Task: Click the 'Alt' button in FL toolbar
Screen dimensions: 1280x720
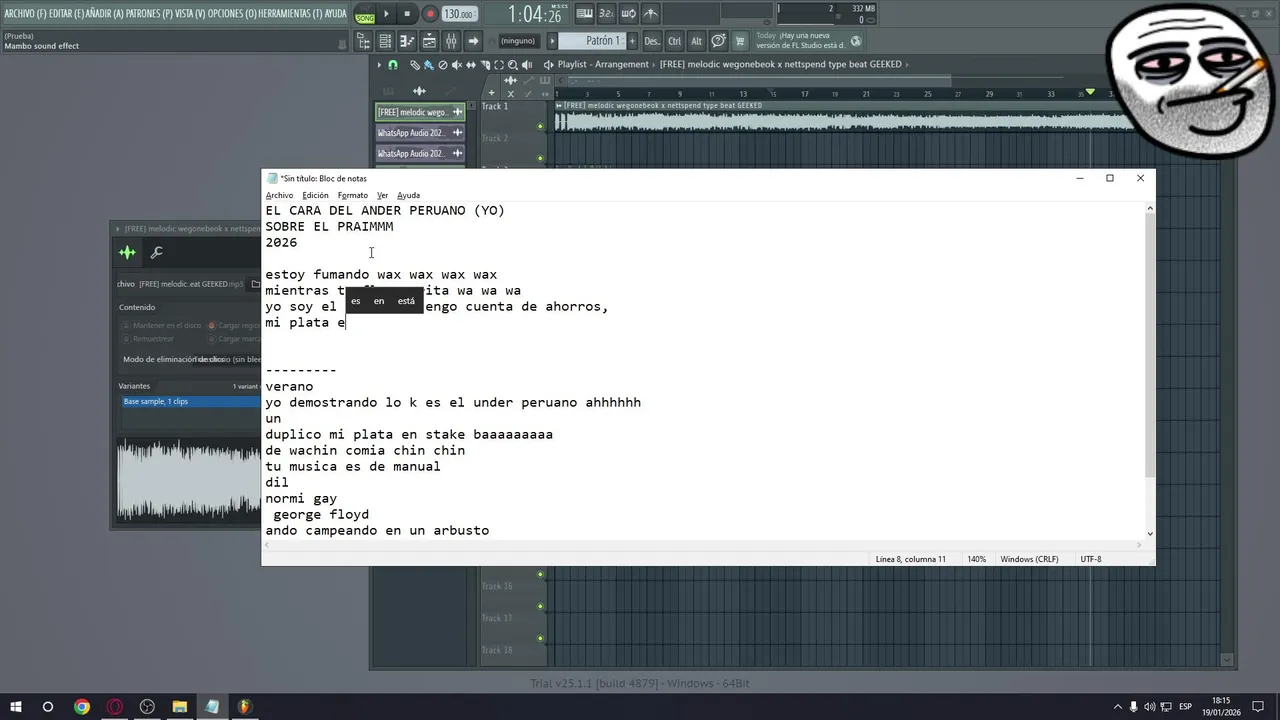Action: pos(697,41)
